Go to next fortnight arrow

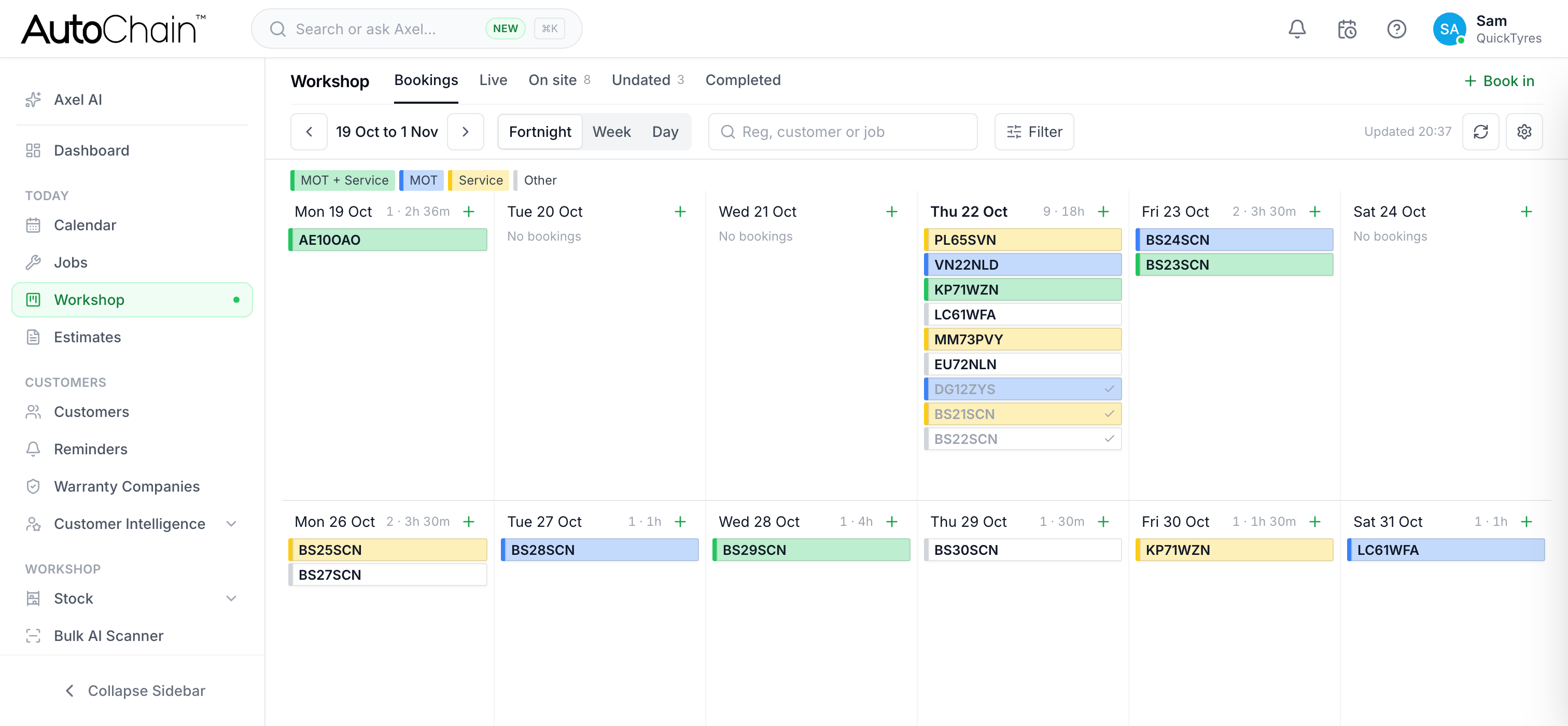coord(466,131)
